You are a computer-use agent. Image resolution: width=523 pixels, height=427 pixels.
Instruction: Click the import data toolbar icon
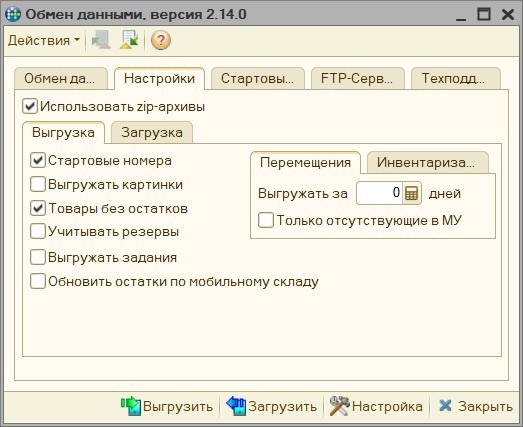coord(129,40)
